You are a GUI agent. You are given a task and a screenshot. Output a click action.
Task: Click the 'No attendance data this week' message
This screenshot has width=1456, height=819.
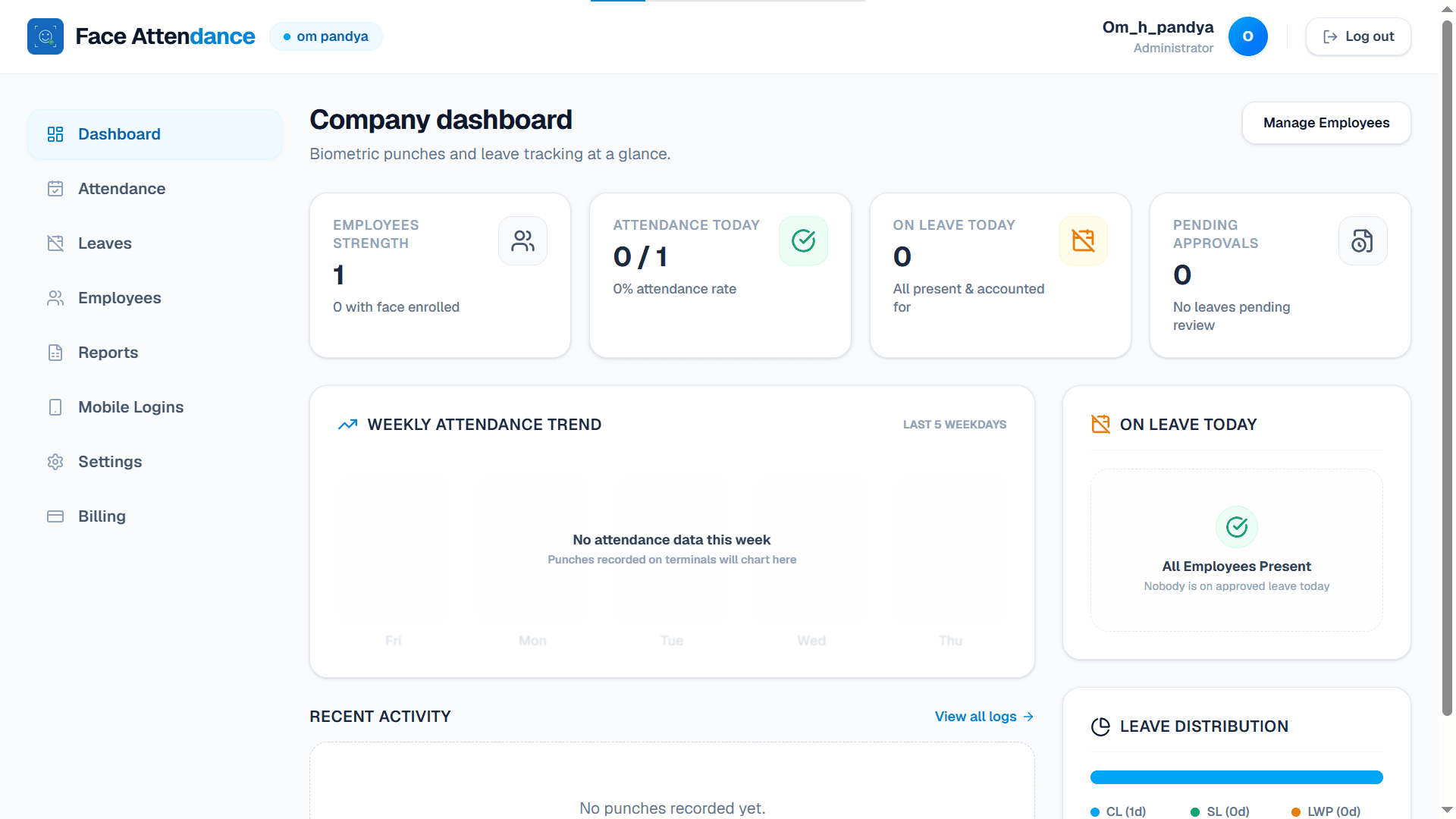(672, 540)
